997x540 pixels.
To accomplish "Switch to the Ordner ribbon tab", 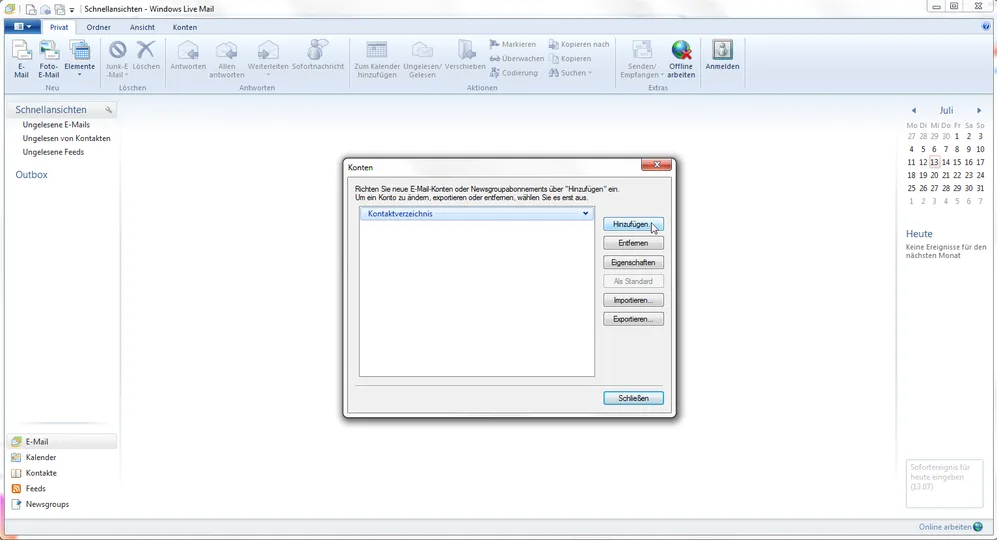I will tap(99, 27).
